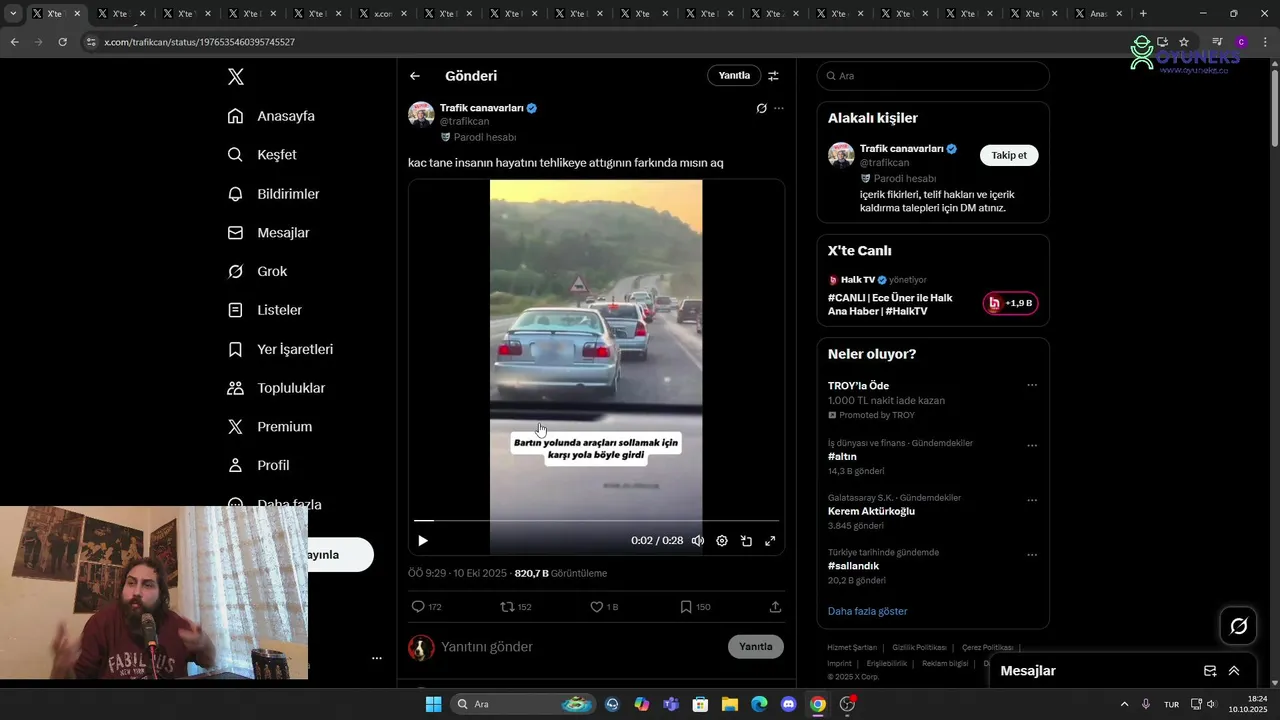
Task: Open options for Kerem Aktürkoğlu trend
Action: [1032, 500]
